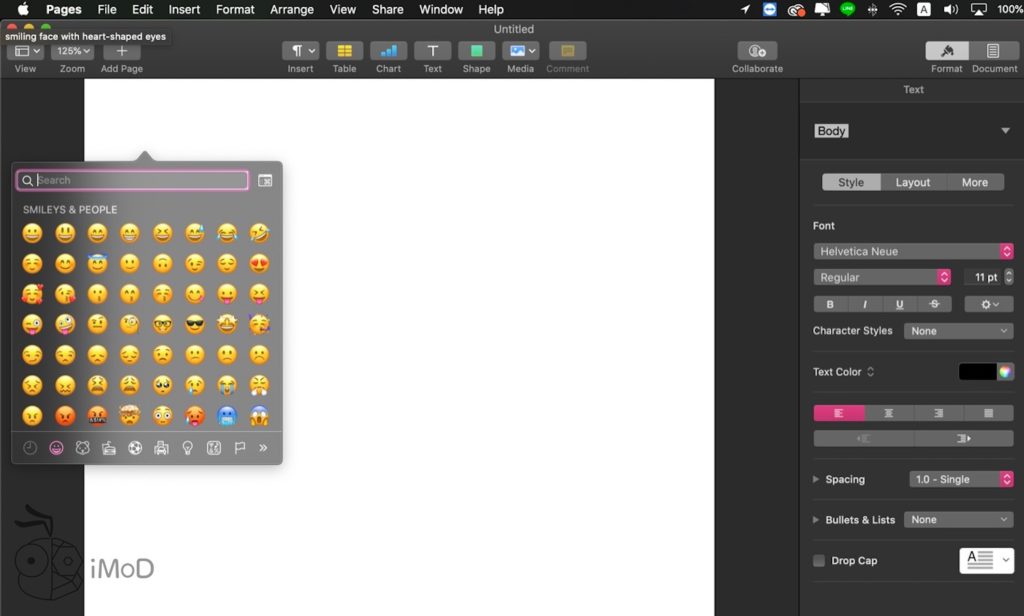Enable the Drop Cap checkbox
Screen dimensions: 1024x616
[819, 561]
